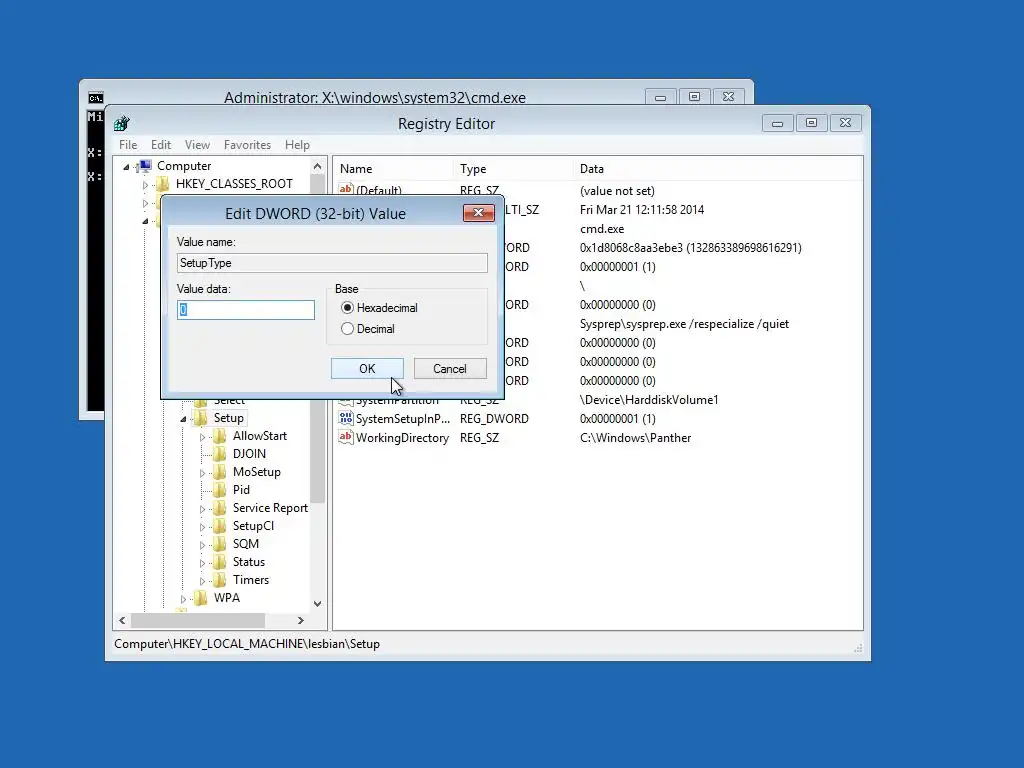The image size is (1024, 768).
Task: Click the (Default) string value icon
Action: [345, 189]
